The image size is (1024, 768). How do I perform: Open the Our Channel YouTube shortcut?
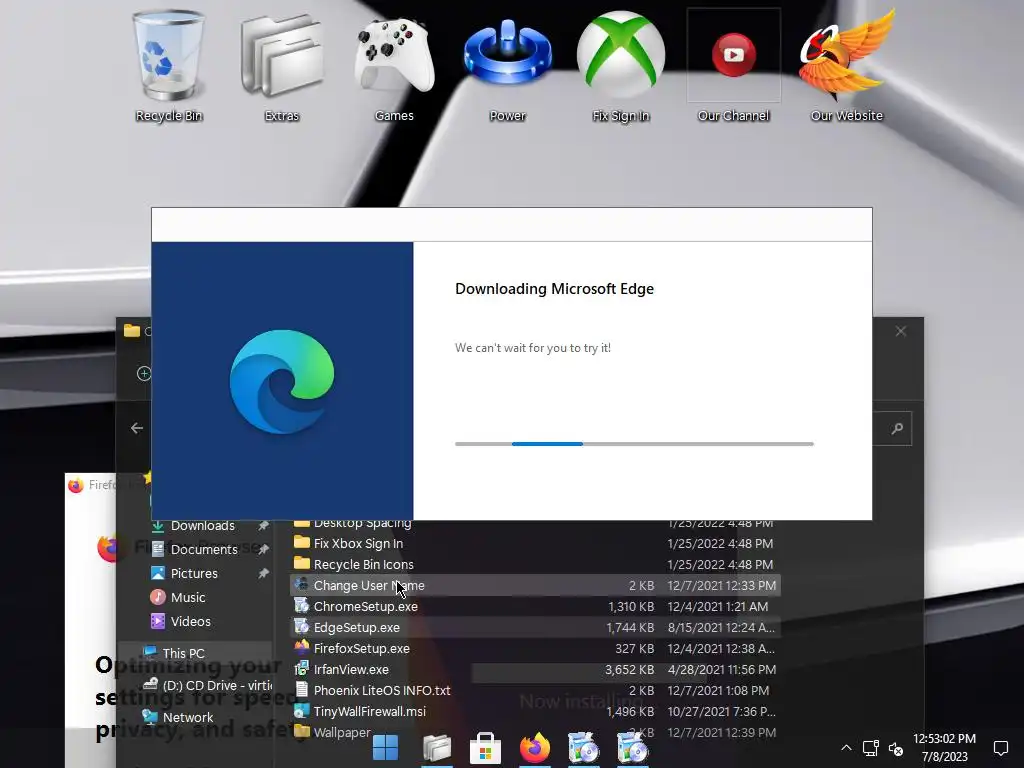(x=733, y=66)
